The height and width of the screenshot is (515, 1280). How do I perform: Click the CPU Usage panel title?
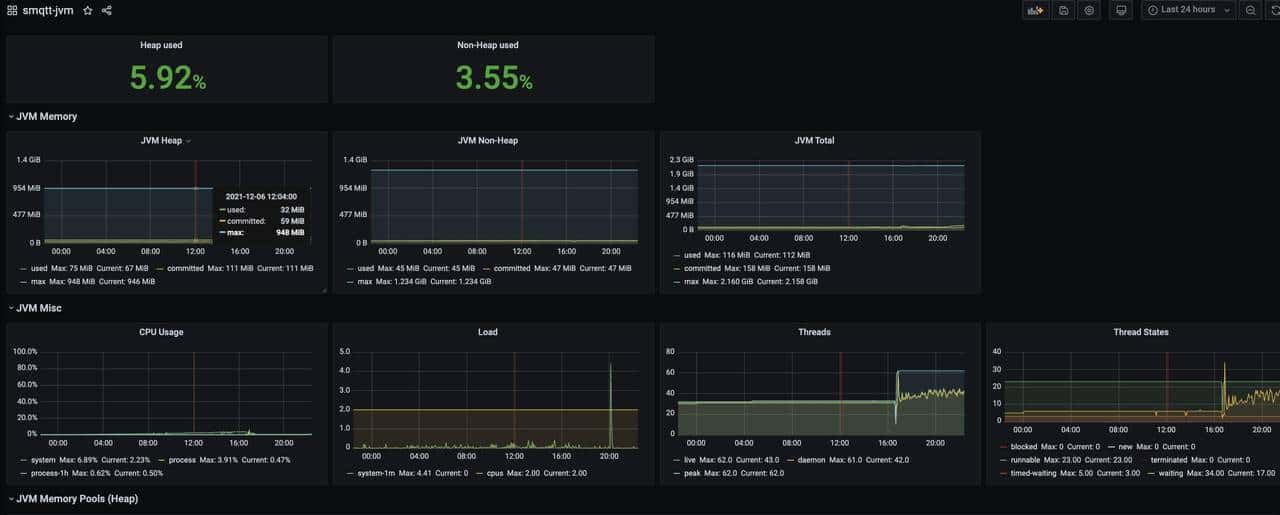[161, 332]
